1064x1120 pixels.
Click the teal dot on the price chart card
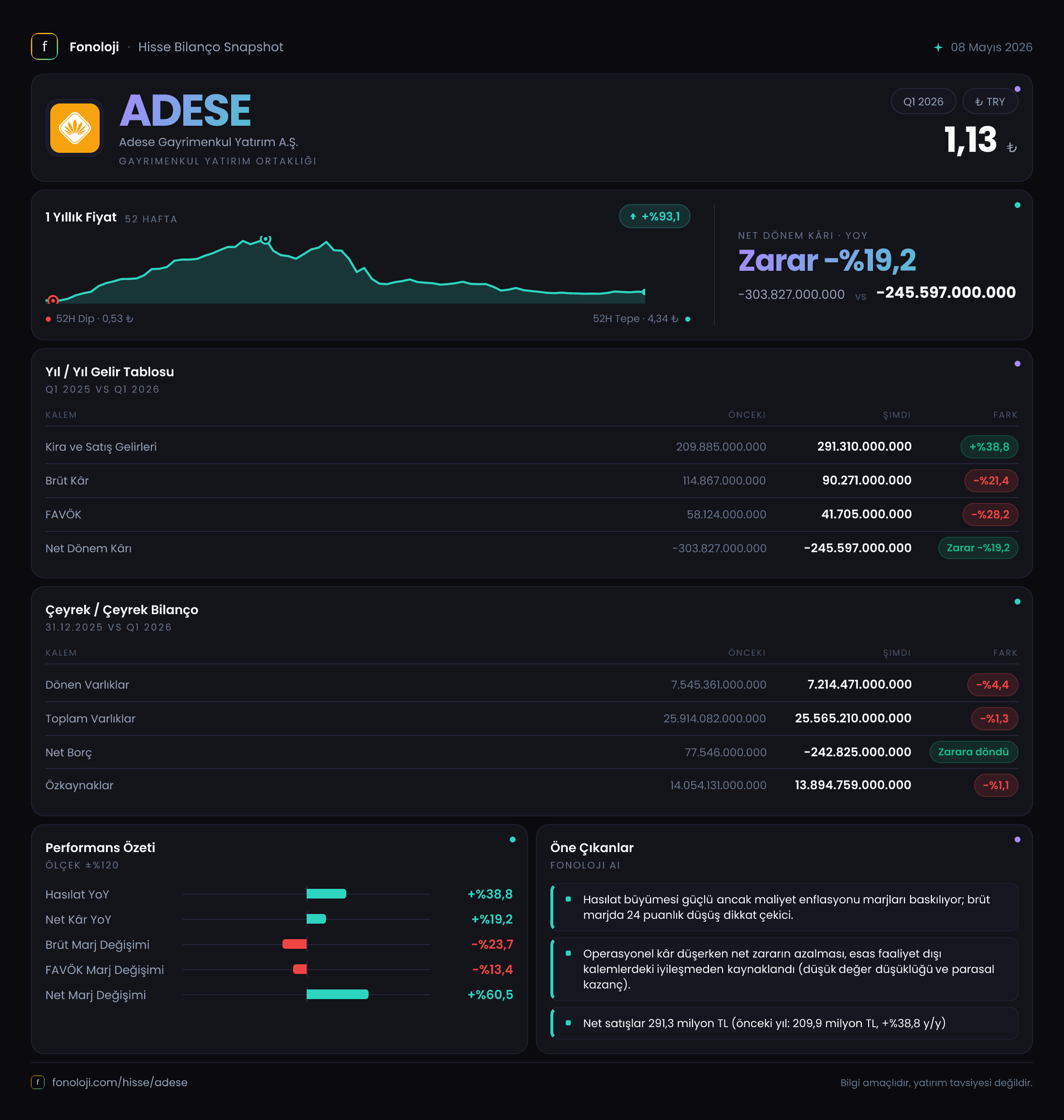point(1018,206)
